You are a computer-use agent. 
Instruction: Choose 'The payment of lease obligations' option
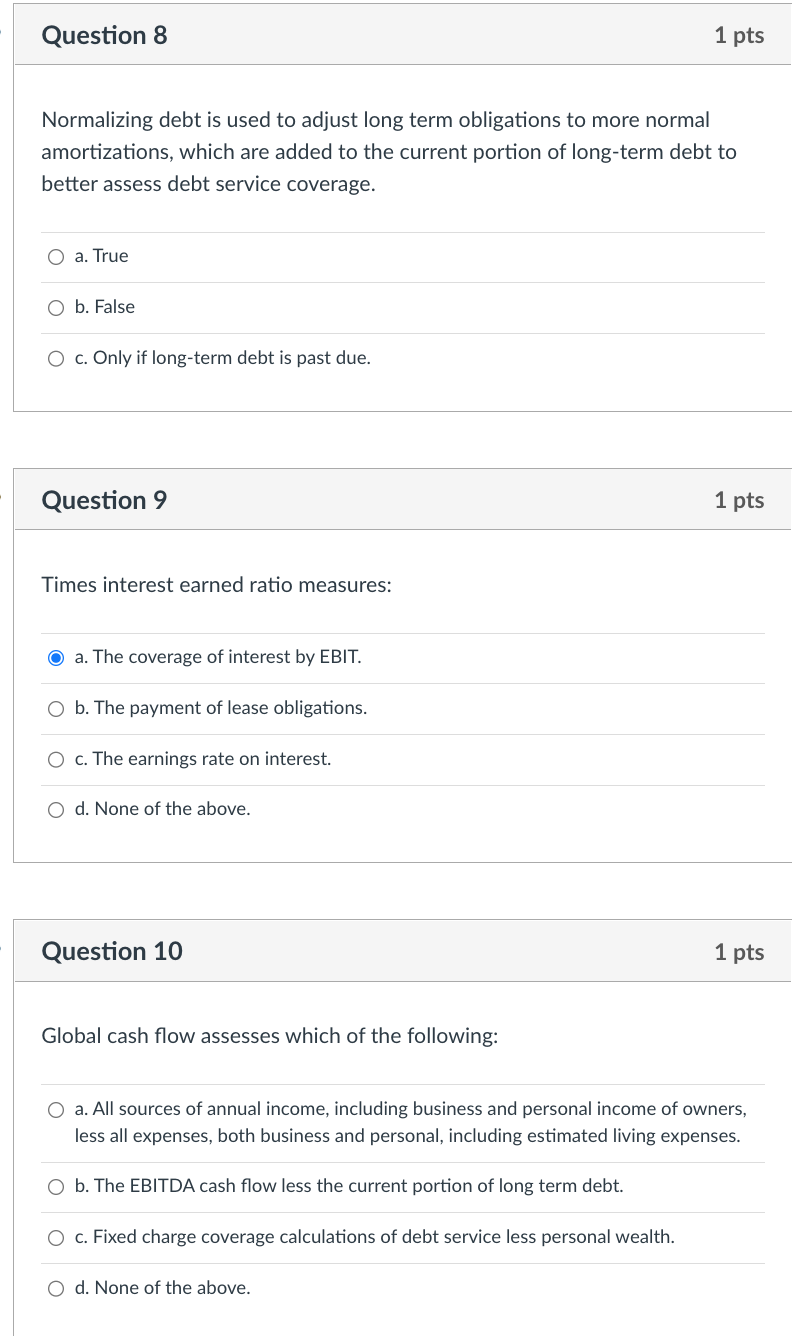(56, 709)
